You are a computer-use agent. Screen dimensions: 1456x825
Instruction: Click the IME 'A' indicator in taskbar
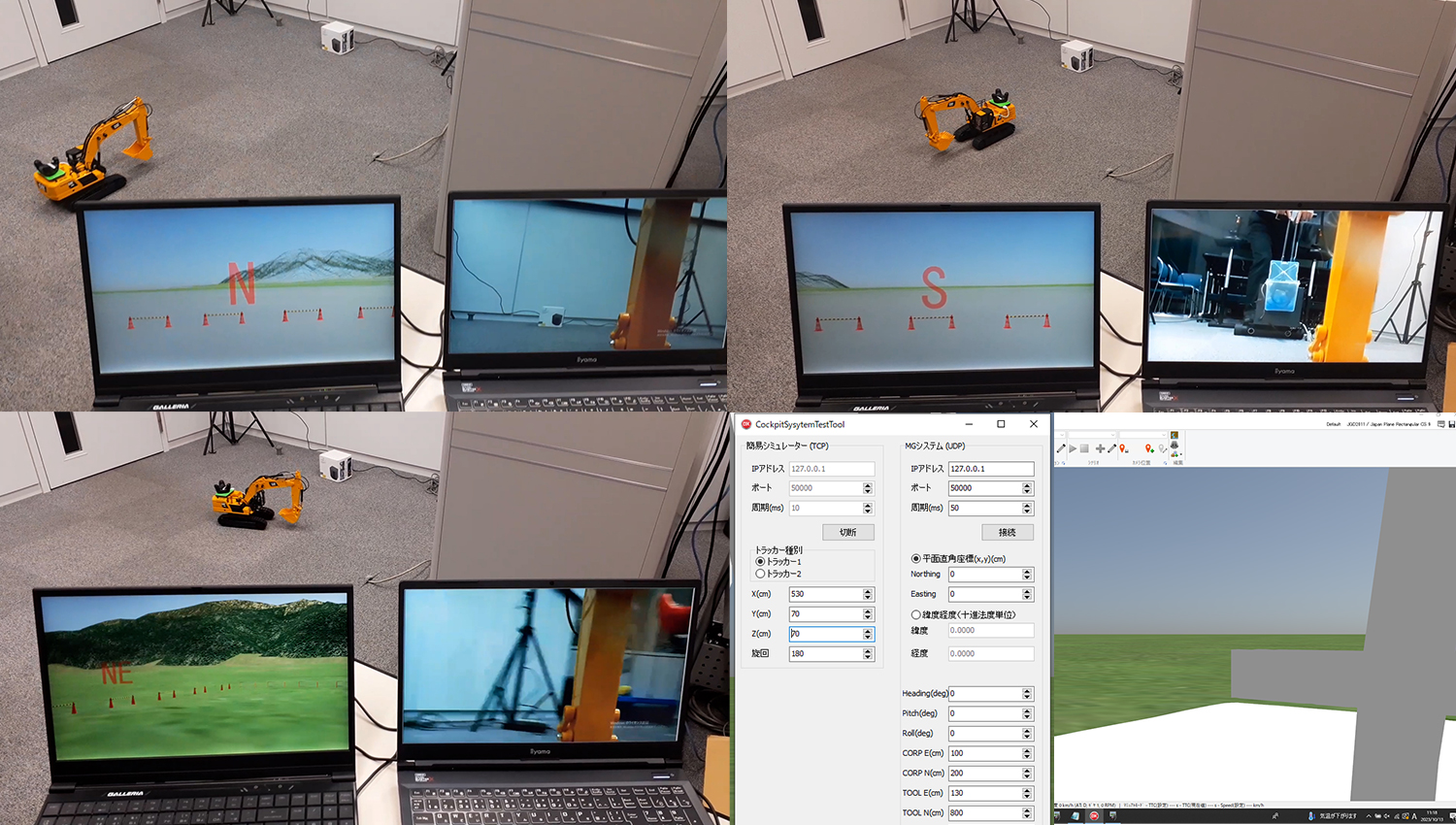tap(1414, 816)
